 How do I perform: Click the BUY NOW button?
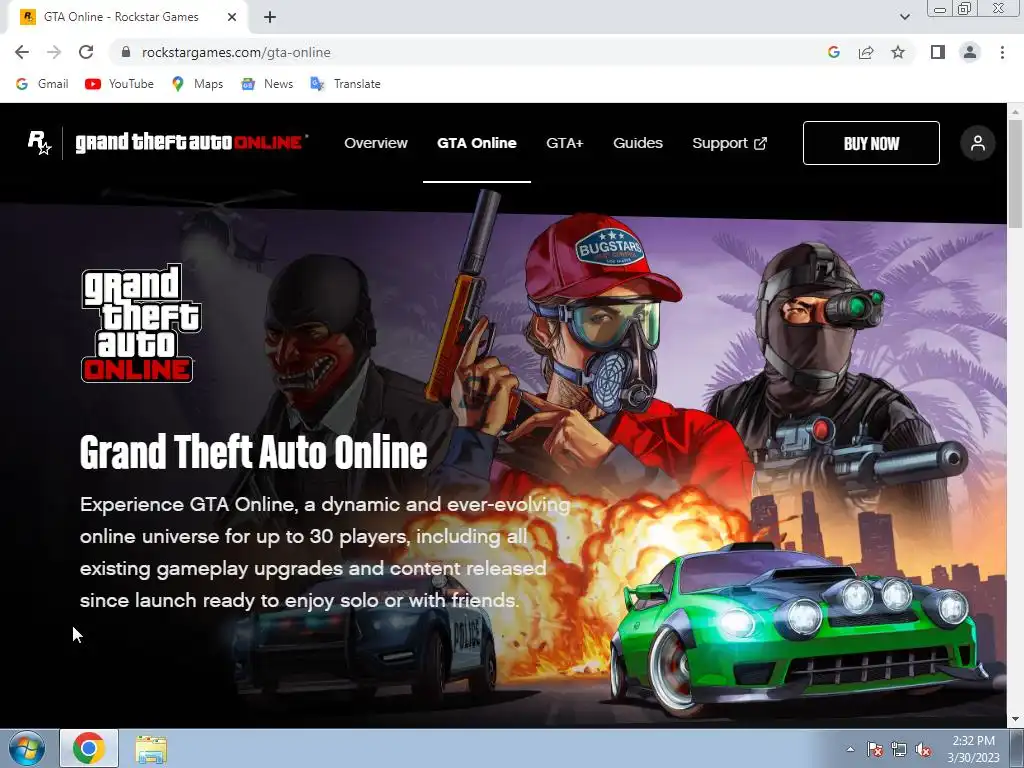point(871,143)
